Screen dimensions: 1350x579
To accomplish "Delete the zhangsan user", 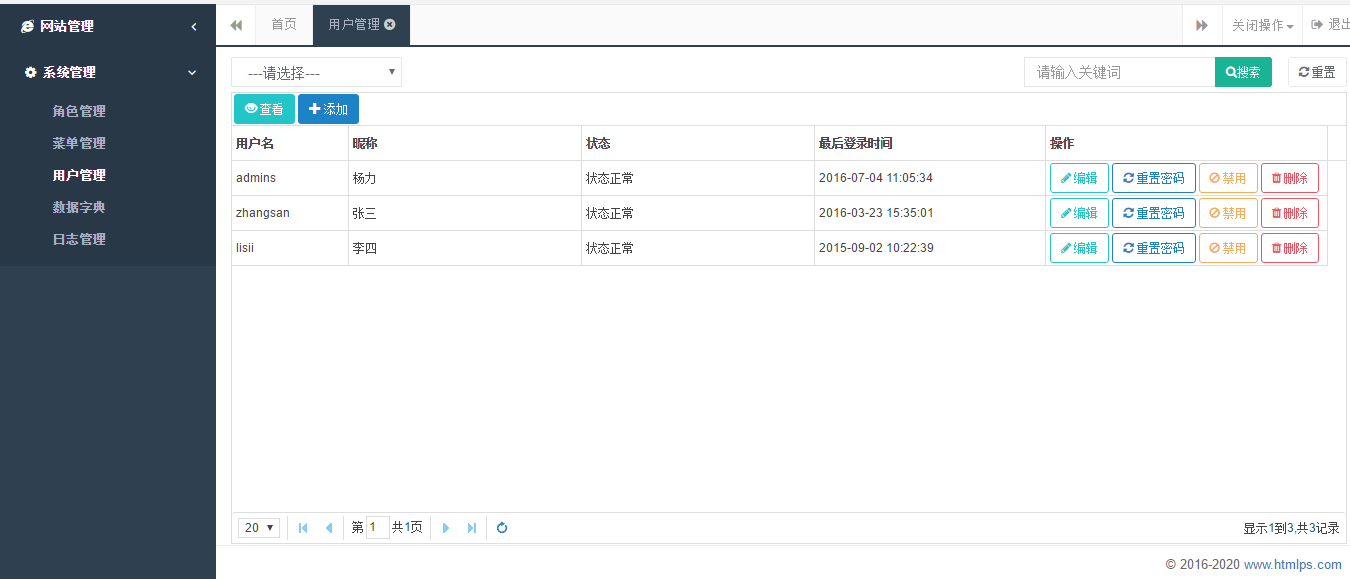I will click(1290, 213).
